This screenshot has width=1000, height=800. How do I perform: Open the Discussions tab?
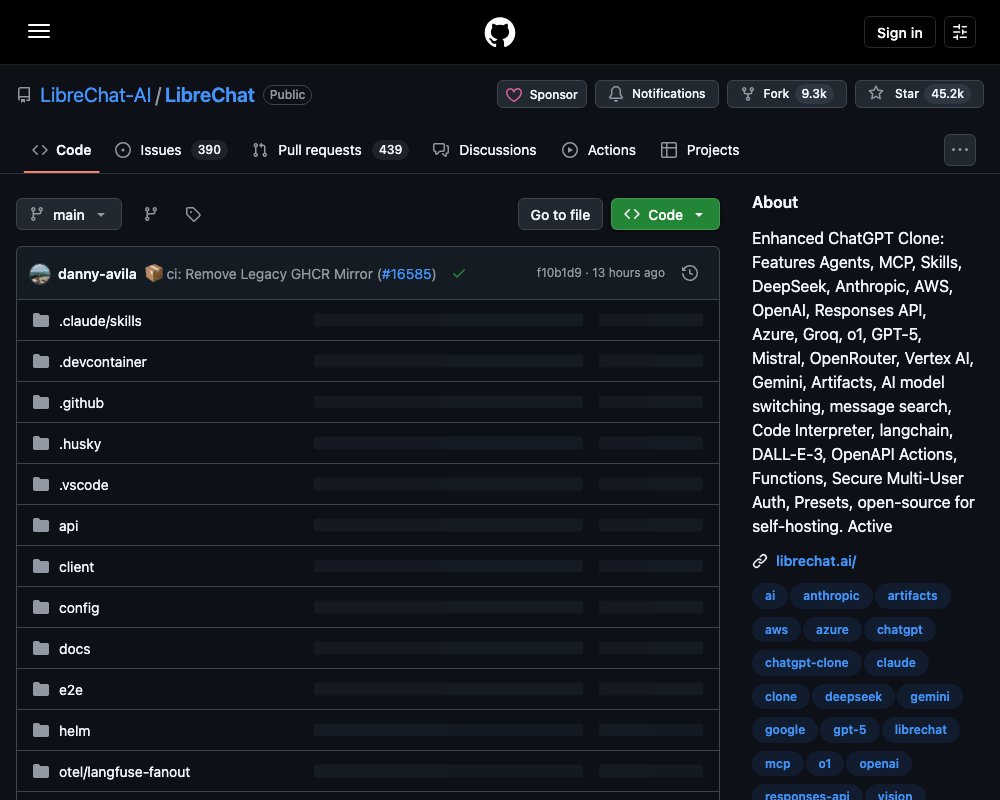coord(485,150)
